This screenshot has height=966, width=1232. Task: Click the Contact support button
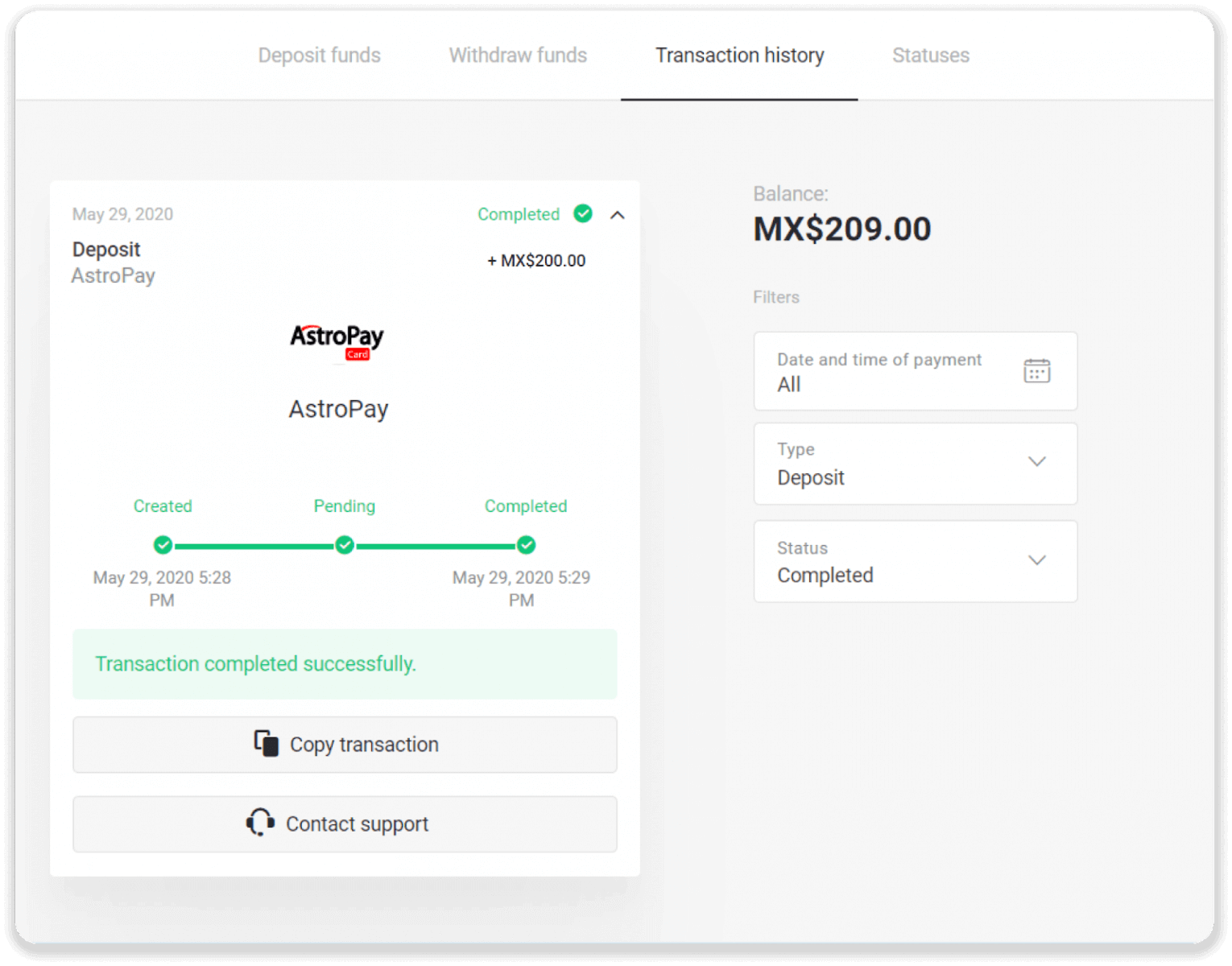[x=345, y=824]
